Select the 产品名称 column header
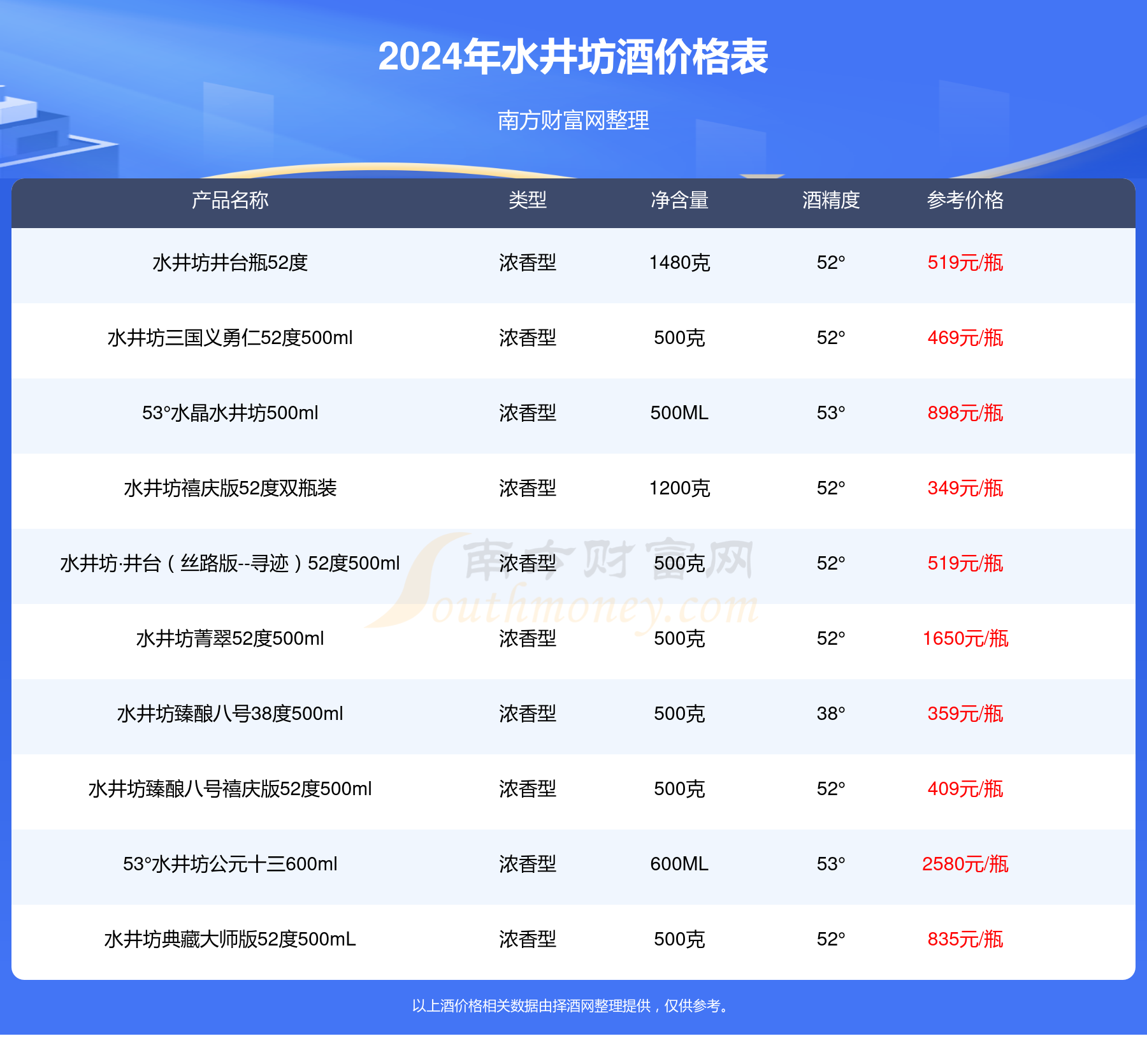 point(230,200)
